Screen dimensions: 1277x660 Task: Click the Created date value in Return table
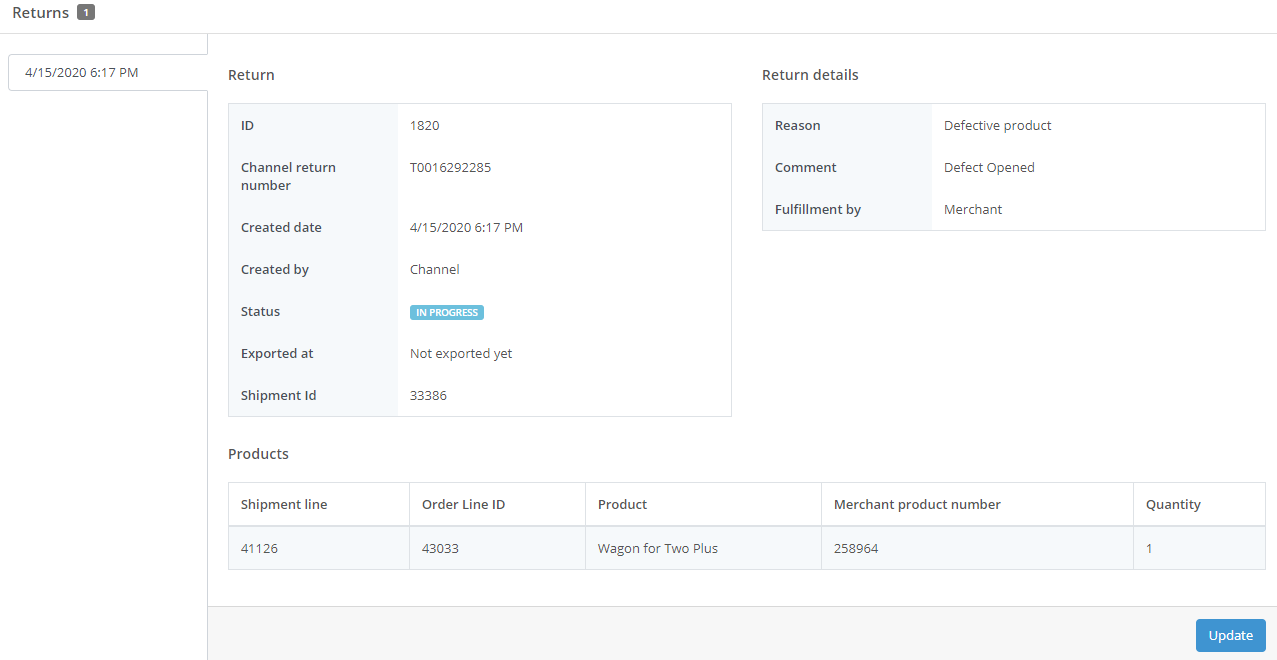pyautogui.click(x=466, y=227)
